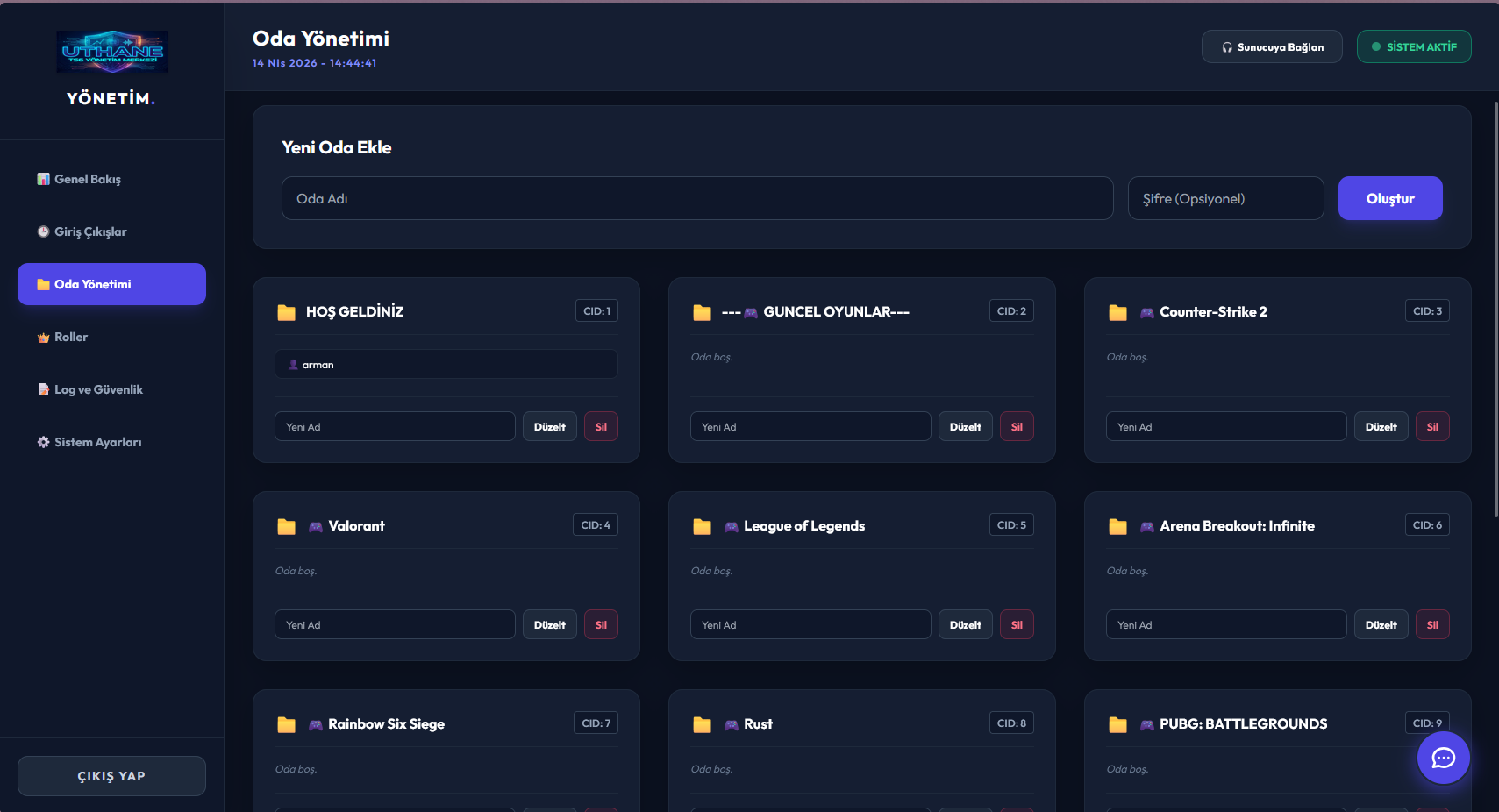Click Yeni Ad field in League of Legends card
Viewport: 1499px width, 812px height.
click(x=810, y=624)
